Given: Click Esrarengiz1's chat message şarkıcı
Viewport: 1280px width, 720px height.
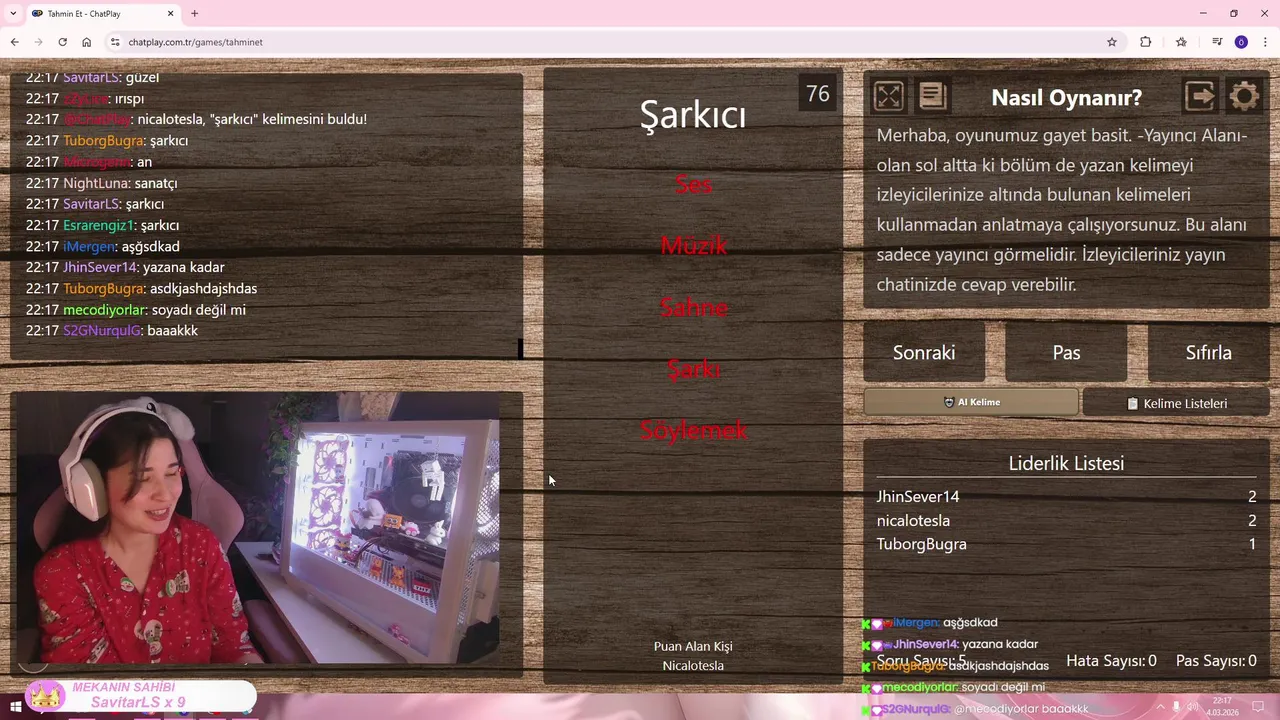Looking at the screenshot, I should [160, 226].
